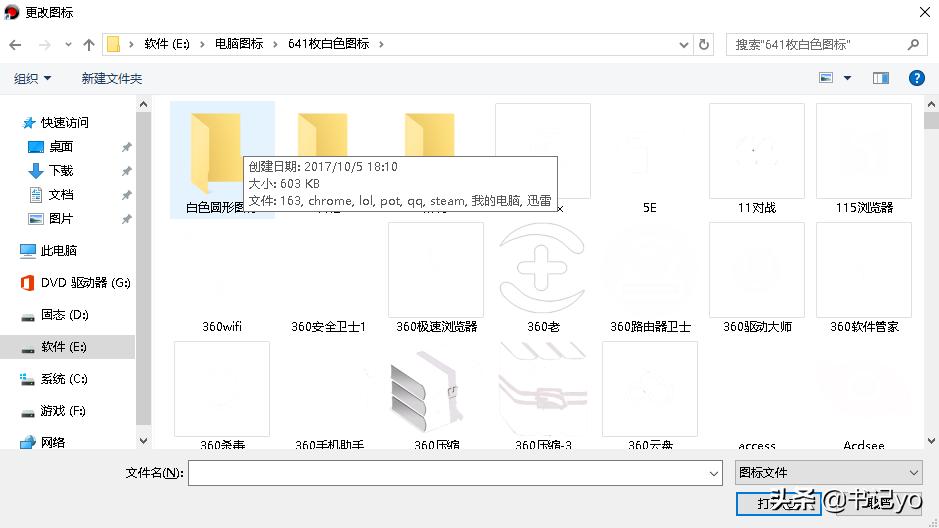939x528 pixels.
Task: Select 系统 (C:) drive
Action: (x=63, y=379)
